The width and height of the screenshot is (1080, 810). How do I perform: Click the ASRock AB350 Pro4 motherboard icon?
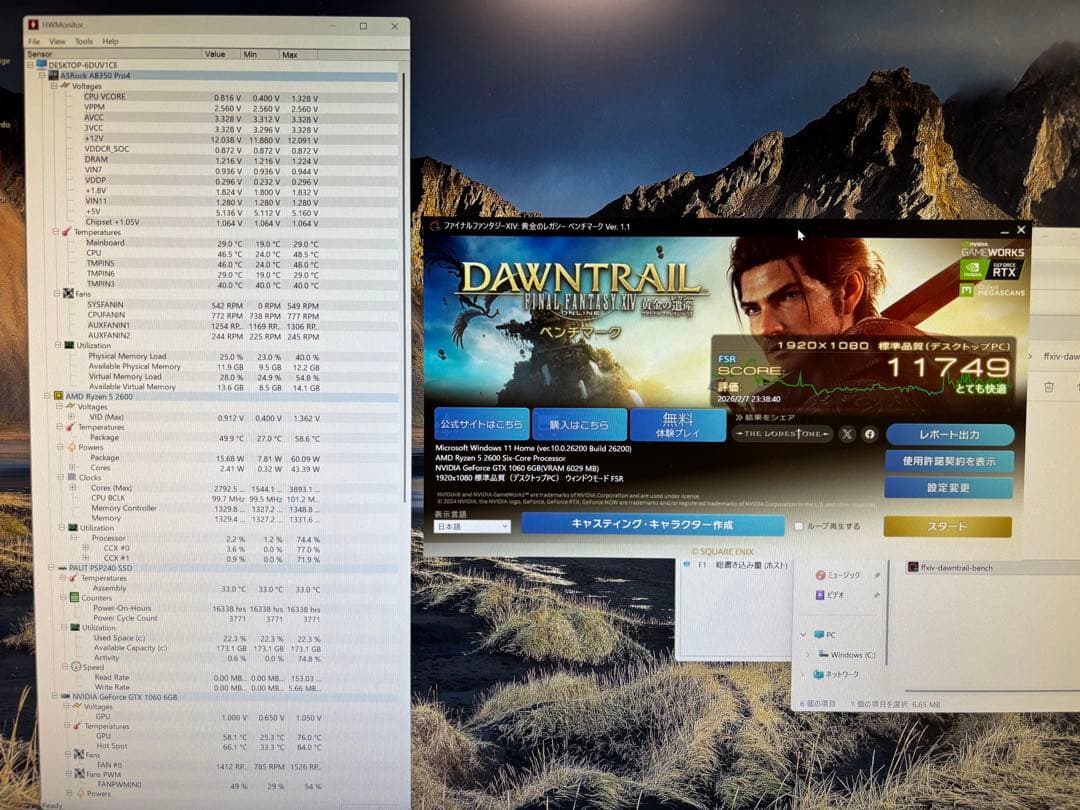pos(52,76)
